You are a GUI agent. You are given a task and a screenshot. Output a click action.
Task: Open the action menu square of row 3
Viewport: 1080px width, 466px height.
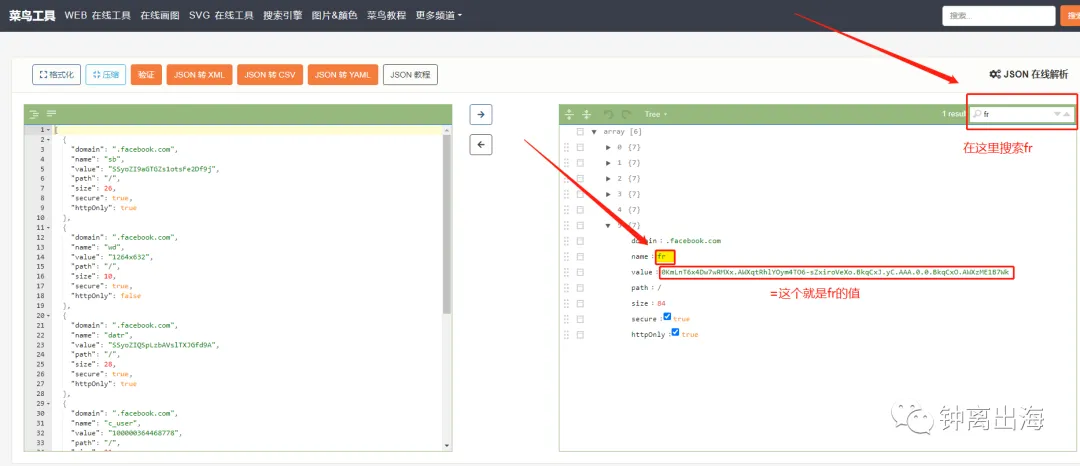580,194
